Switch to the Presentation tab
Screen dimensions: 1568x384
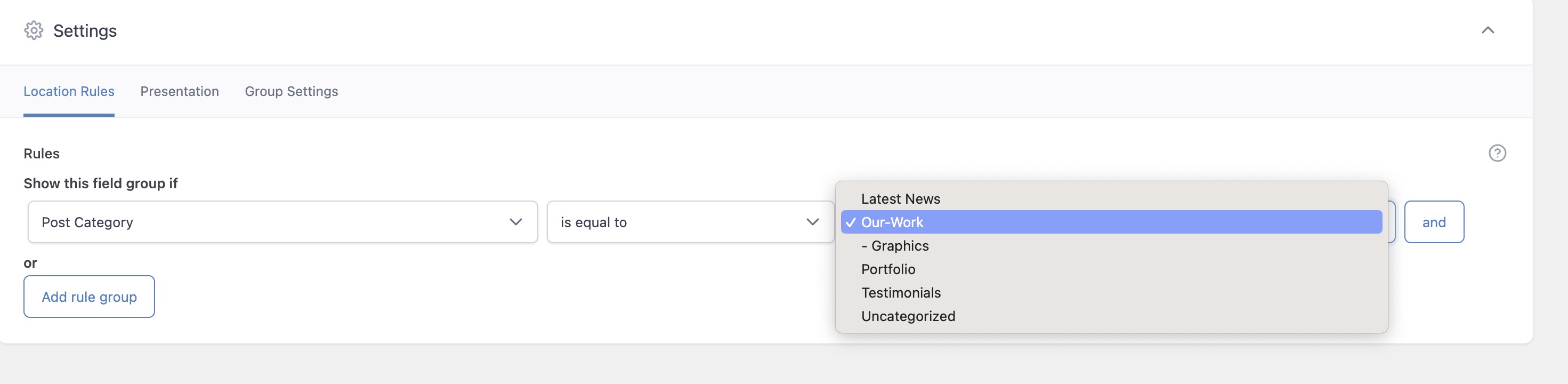click(180, 91)
